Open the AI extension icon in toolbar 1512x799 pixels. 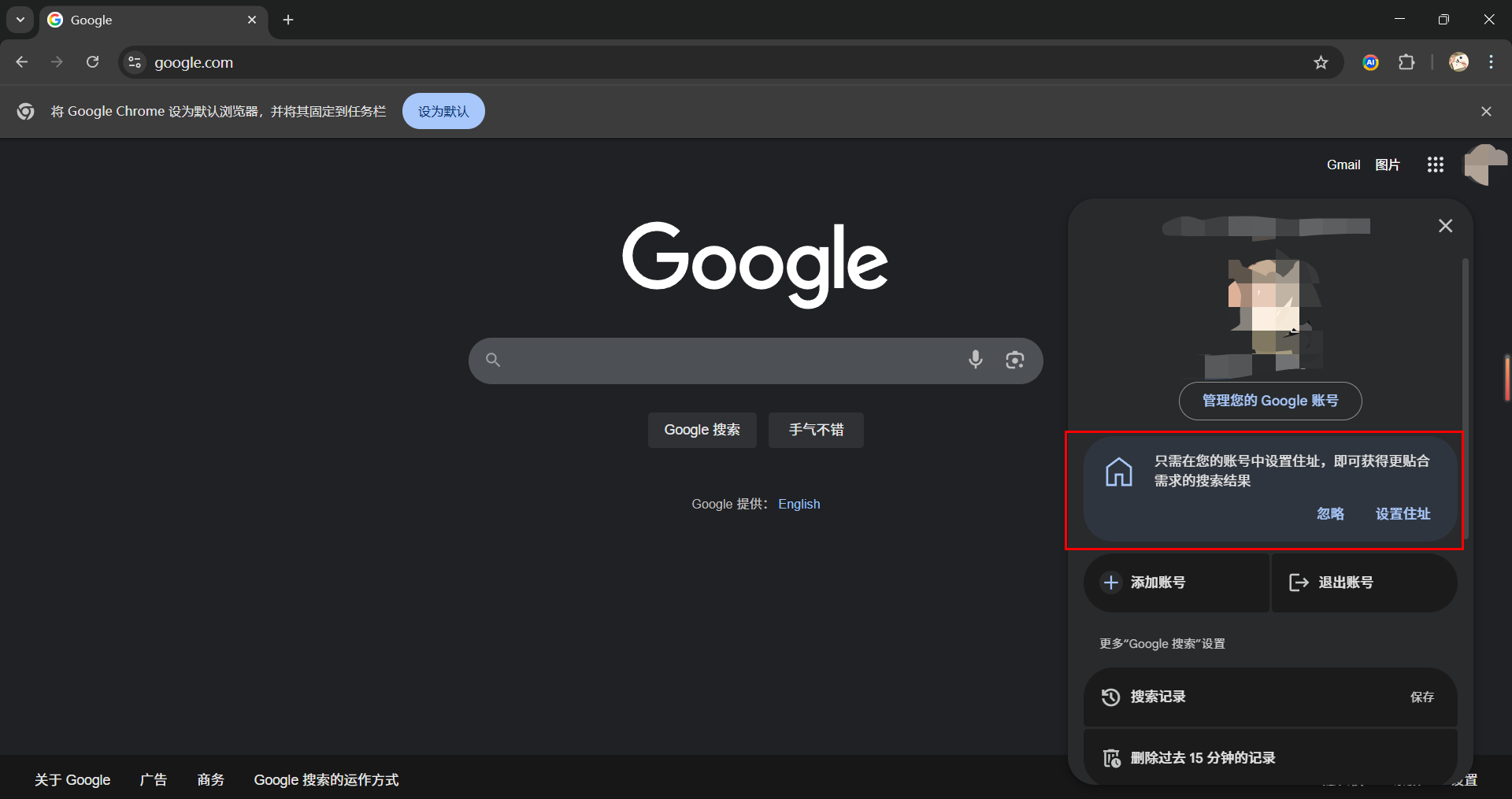click(x=1370, y=62)
